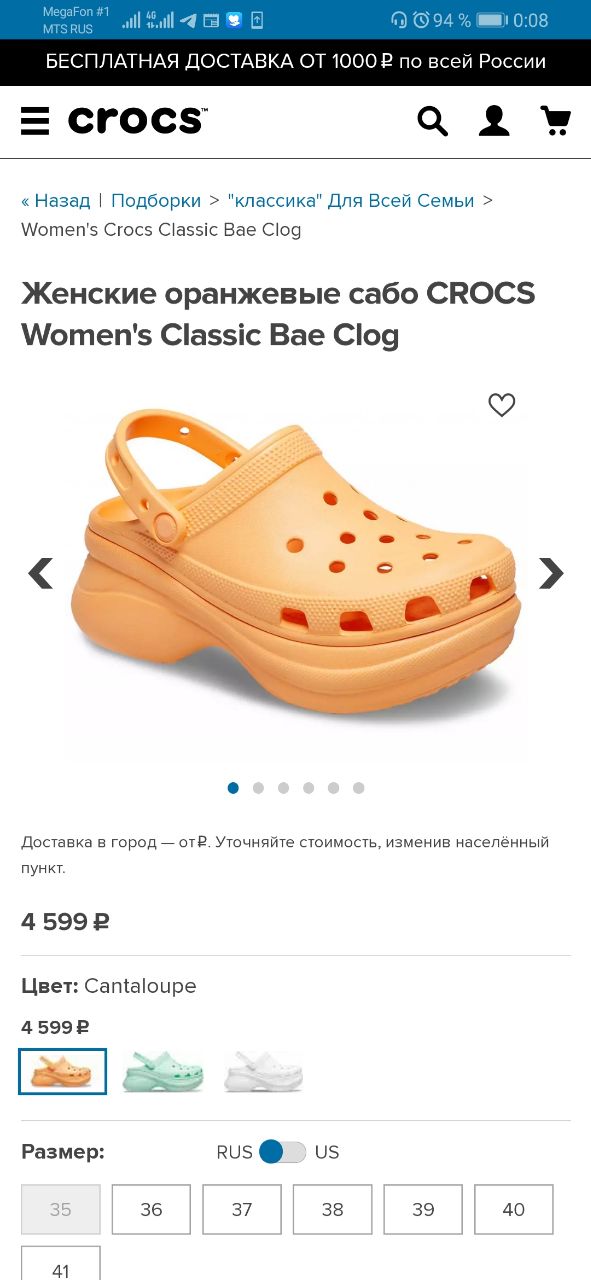The image size is (591, 1280).
Task: Select size 39
Action: [423, 1210]
